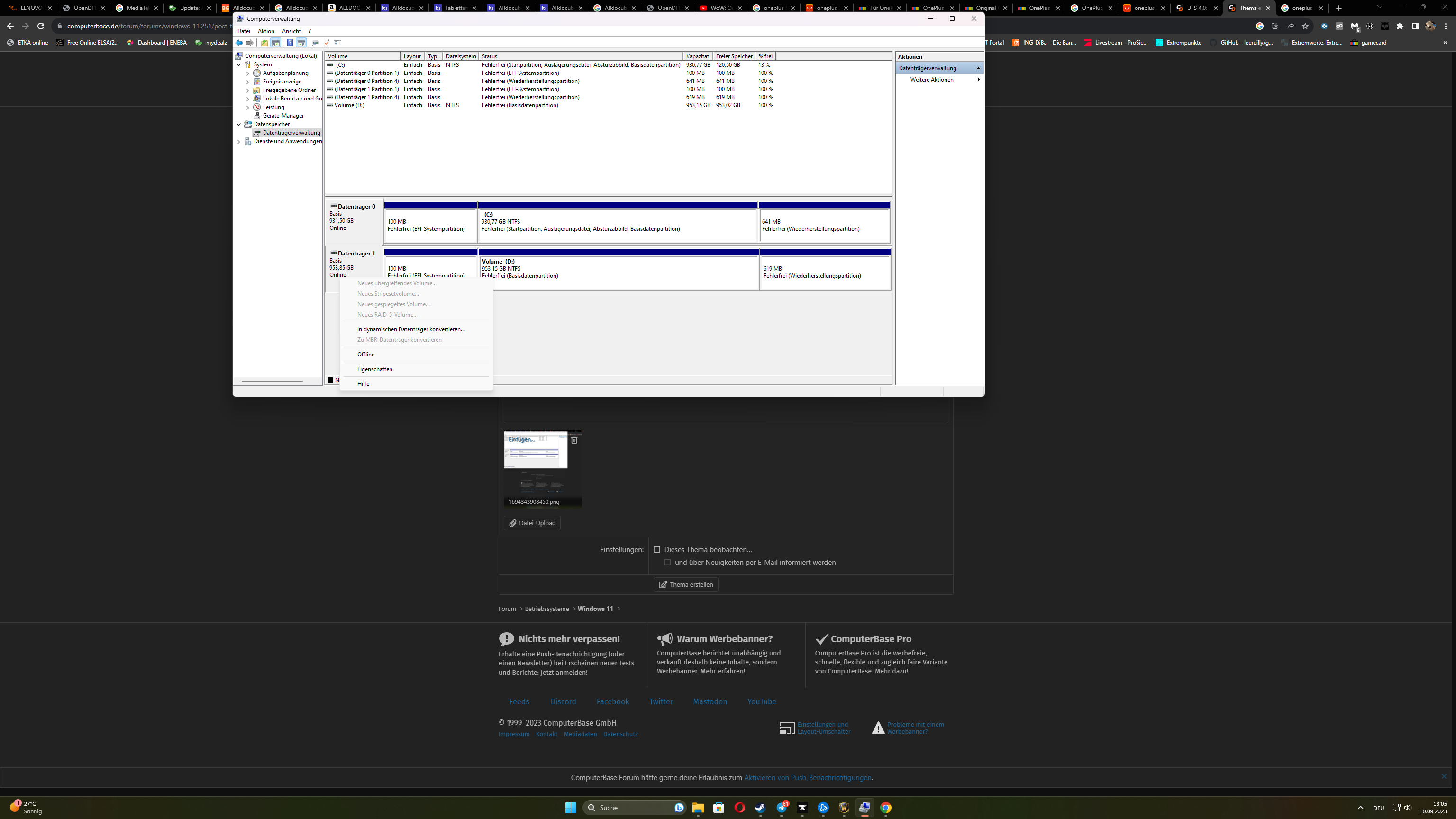Expand the Ereignisanzeige tree node
The width and height of the screenshot is (1456, 819).
(247, 82)
